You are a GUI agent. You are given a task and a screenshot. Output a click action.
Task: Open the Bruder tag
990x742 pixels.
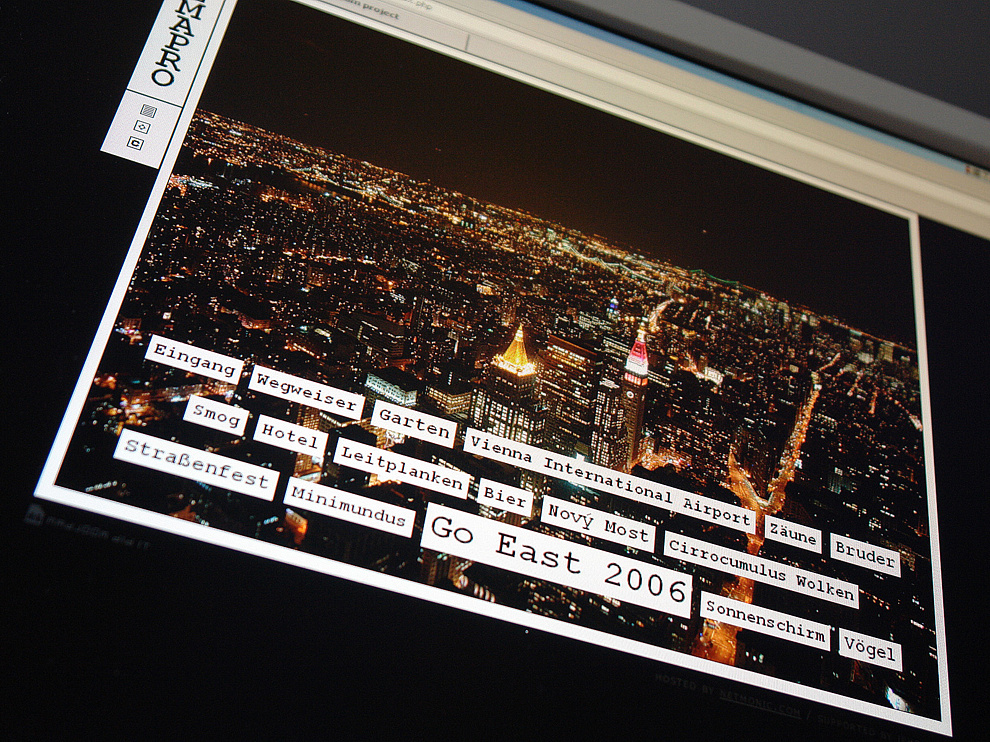pyautogui.click(x=865, y=555)
